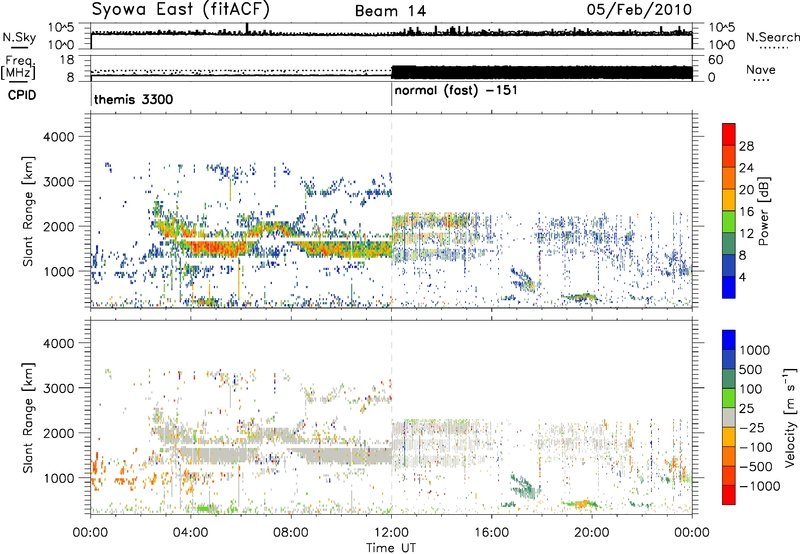
Task: Click the '18' tick on frequency axis
Action: pyautogui.click(x=67, y=60)
